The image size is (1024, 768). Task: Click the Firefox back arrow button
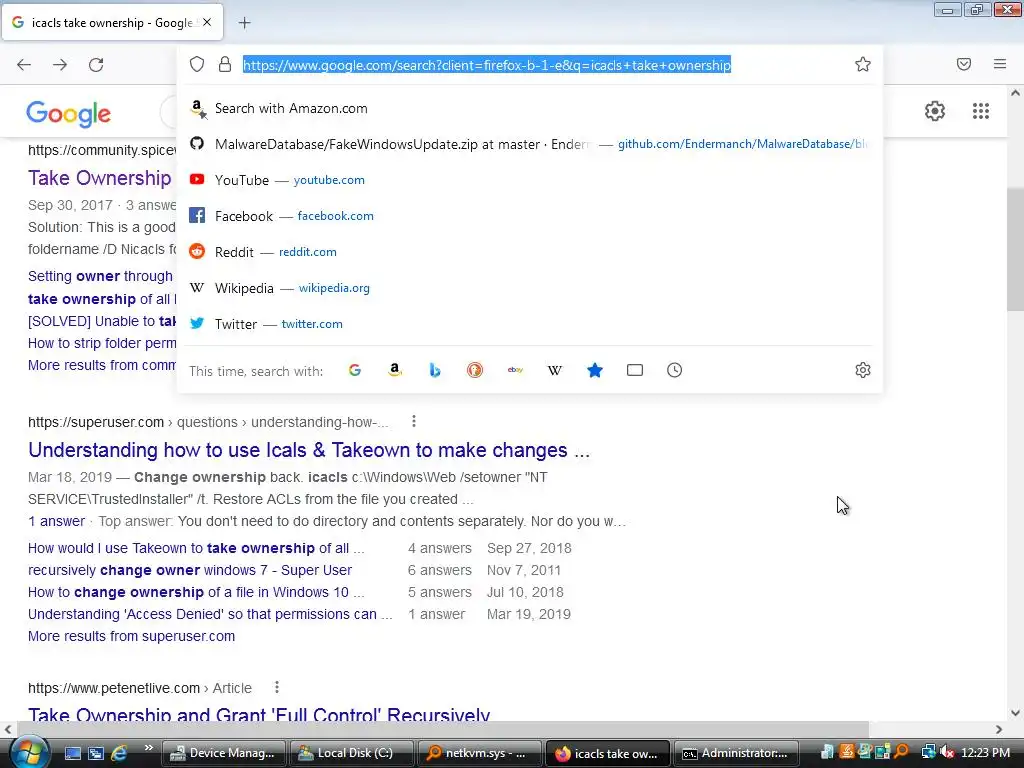coord(24,65)
